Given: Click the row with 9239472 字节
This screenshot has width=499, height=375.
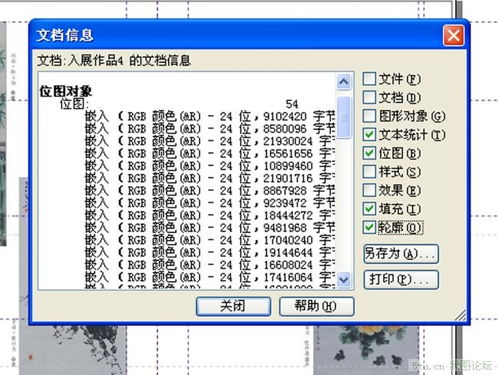Looking at the screenshot, I should (210, 203).
